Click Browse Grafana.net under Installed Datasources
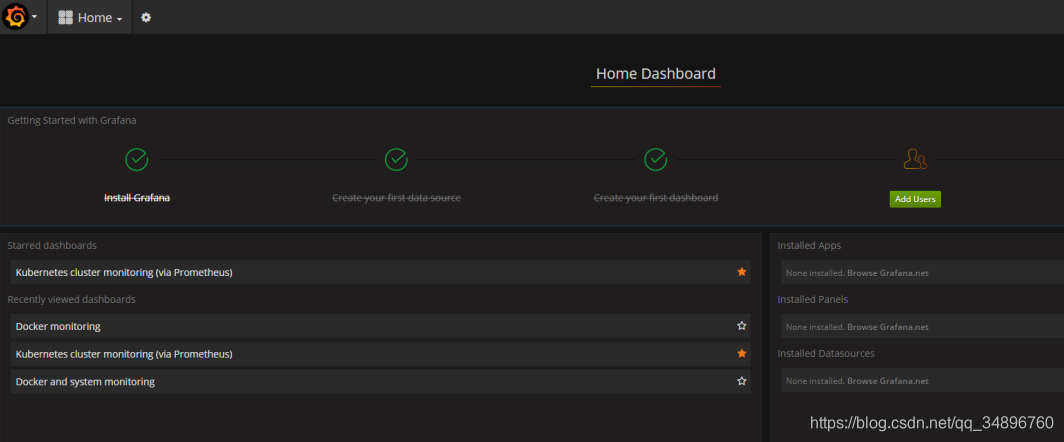This screenshot has width=1064, height=442. [x=887, y=381]
